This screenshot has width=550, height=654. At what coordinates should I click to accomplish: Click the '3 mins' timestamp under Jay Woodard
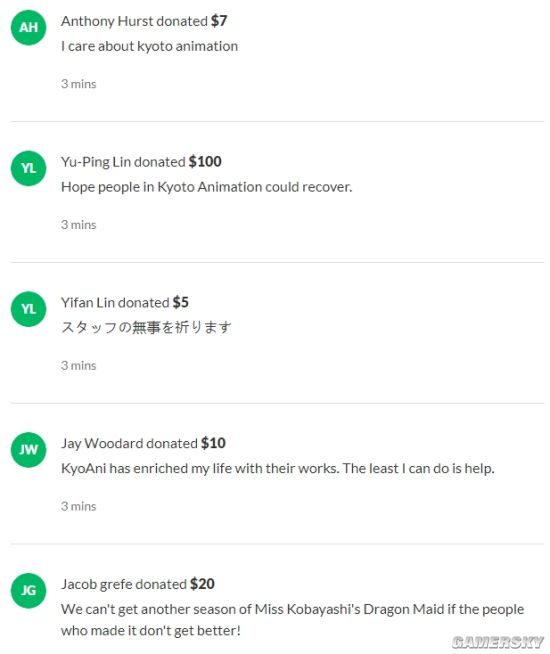tap(78, 506)
